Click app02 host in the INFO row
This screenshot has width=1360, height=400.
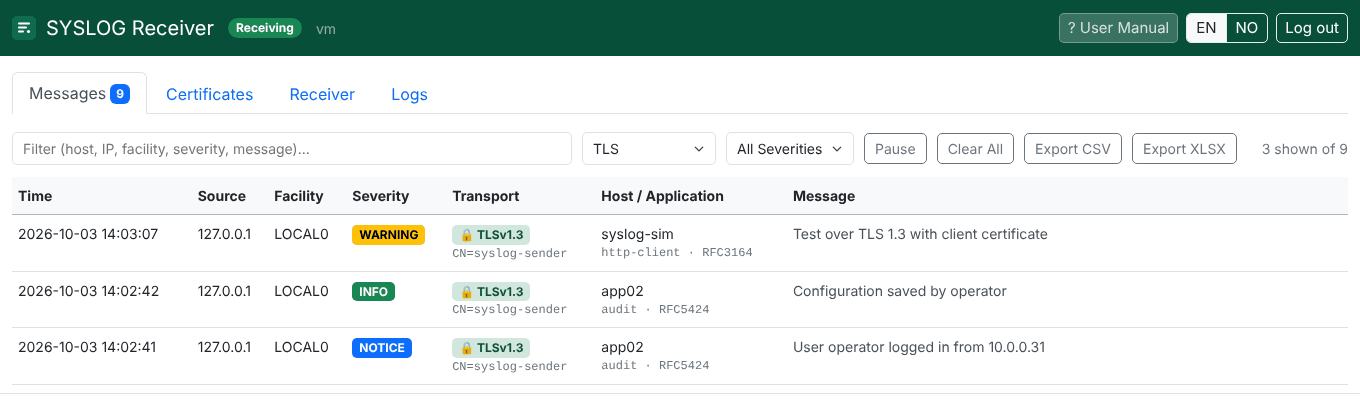click(622, 291)
